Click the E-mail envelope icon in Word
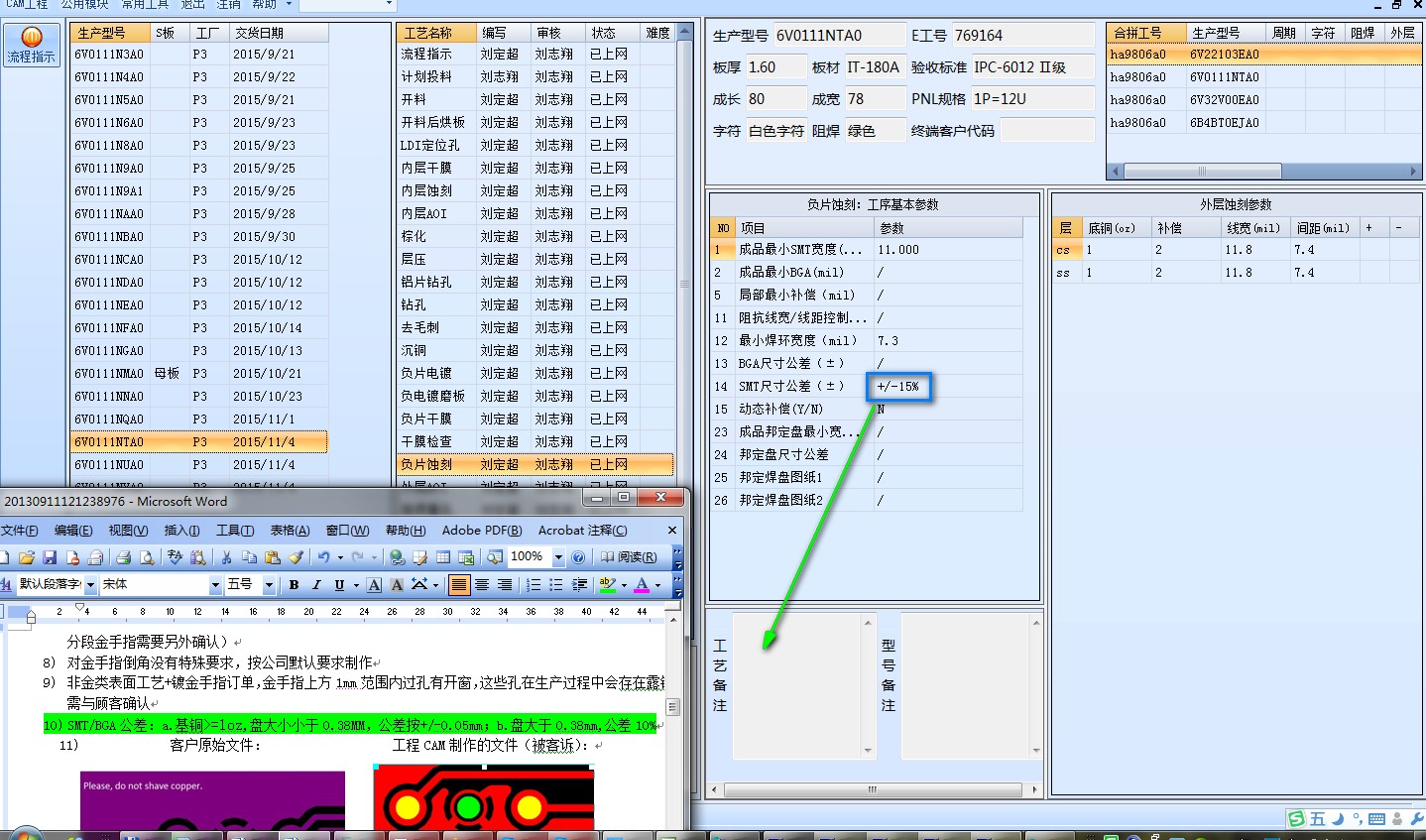The image size is (1426, 840). 96,557
